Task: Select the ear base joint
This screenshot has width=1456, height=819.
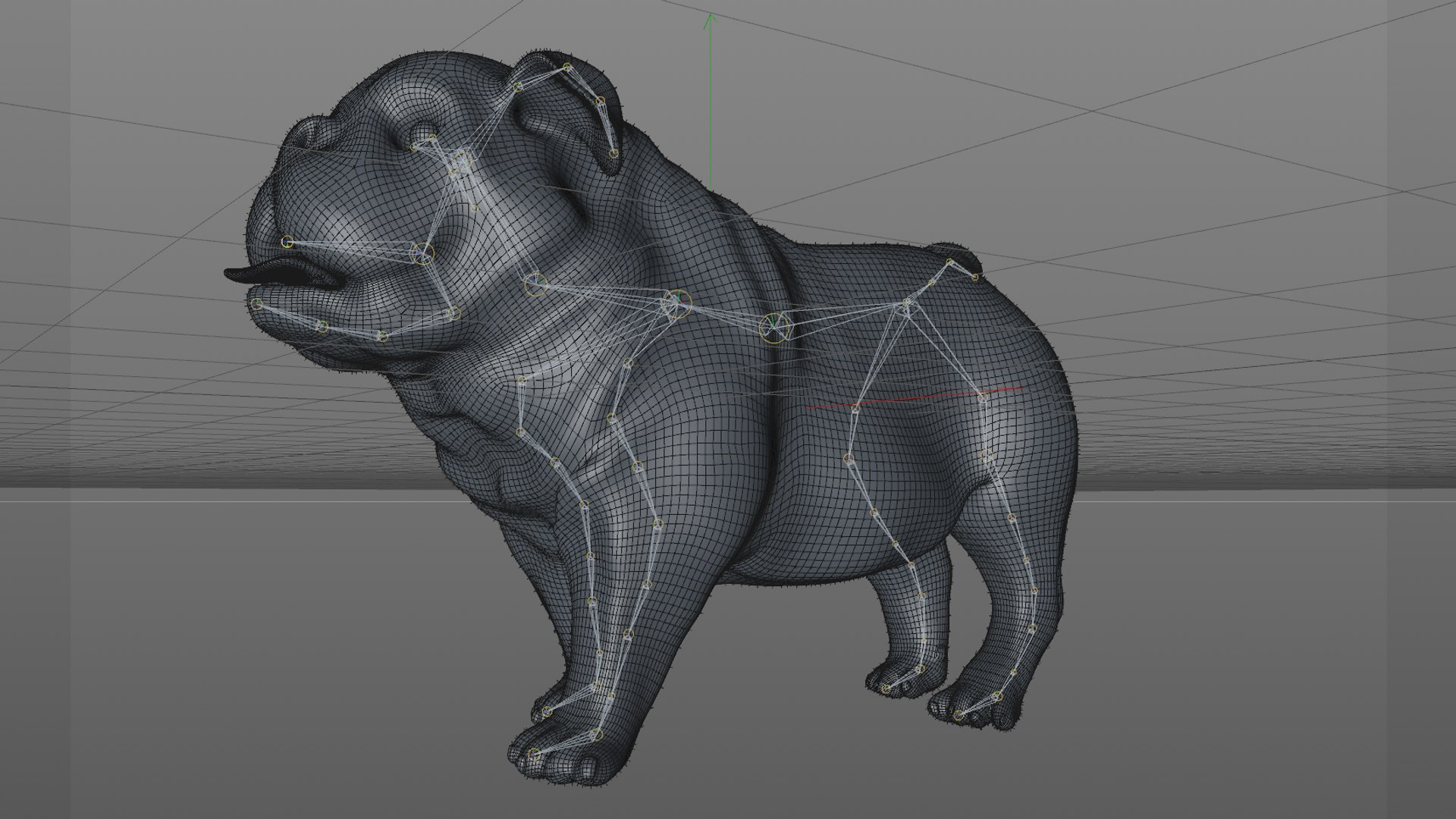Action: click(x=518, y=86)
